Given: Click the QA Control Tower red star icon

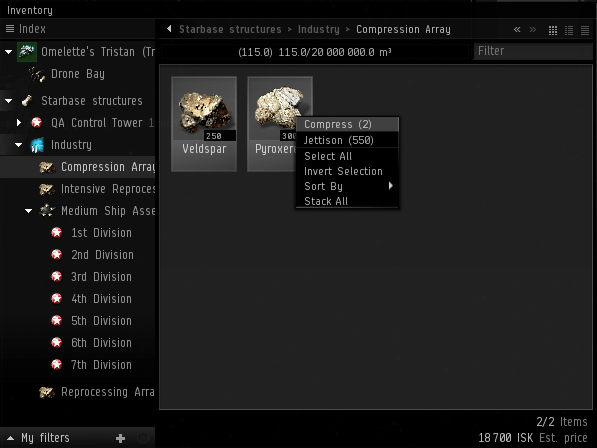Looking at the screenshot, I should [37, 123].
